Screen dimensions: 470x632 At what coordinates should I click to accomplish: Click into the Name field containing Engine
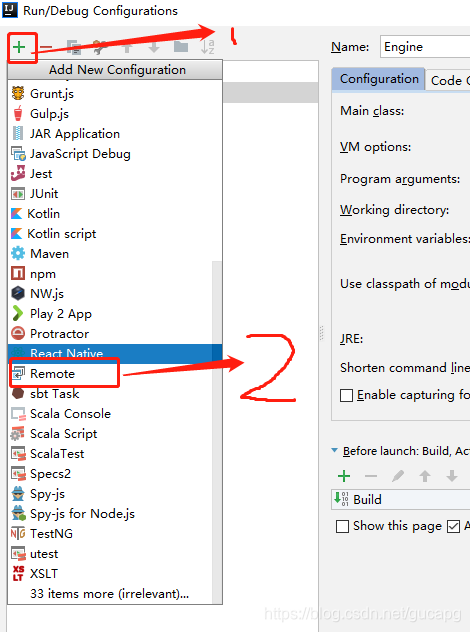click(x=425, y=47)
